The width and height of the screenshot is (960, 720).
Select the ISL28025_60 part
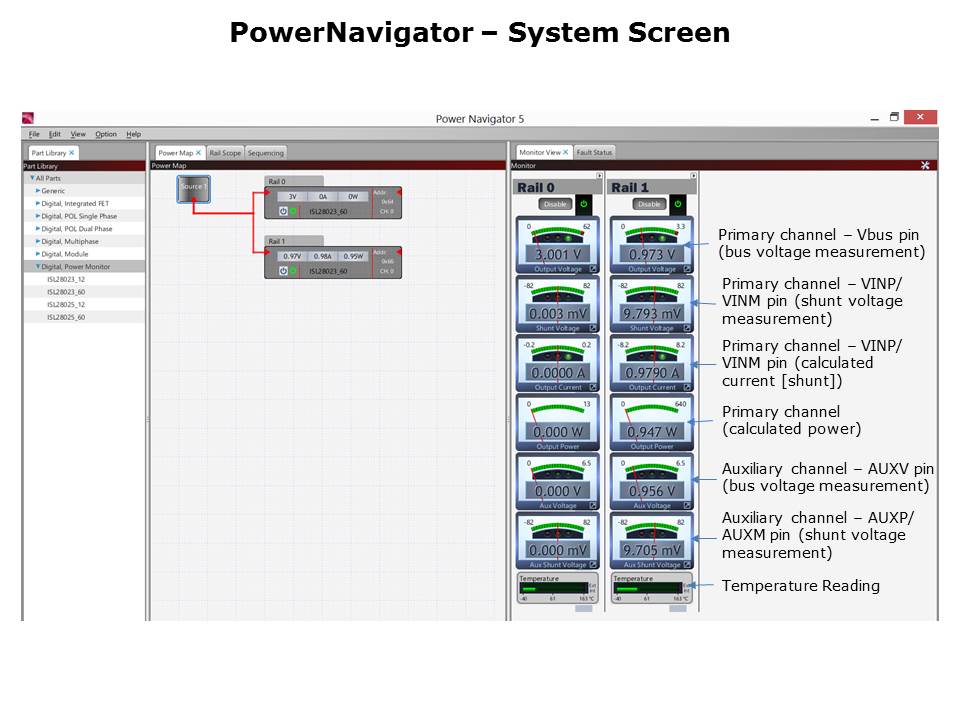[66, 317]
